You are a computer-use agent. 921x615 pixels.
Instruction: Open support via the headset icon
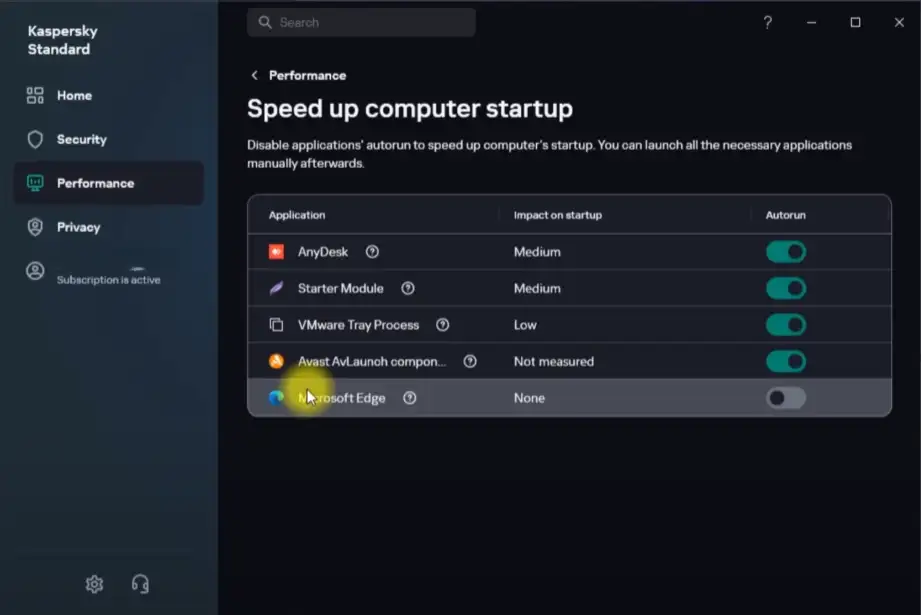pos(140,584)
